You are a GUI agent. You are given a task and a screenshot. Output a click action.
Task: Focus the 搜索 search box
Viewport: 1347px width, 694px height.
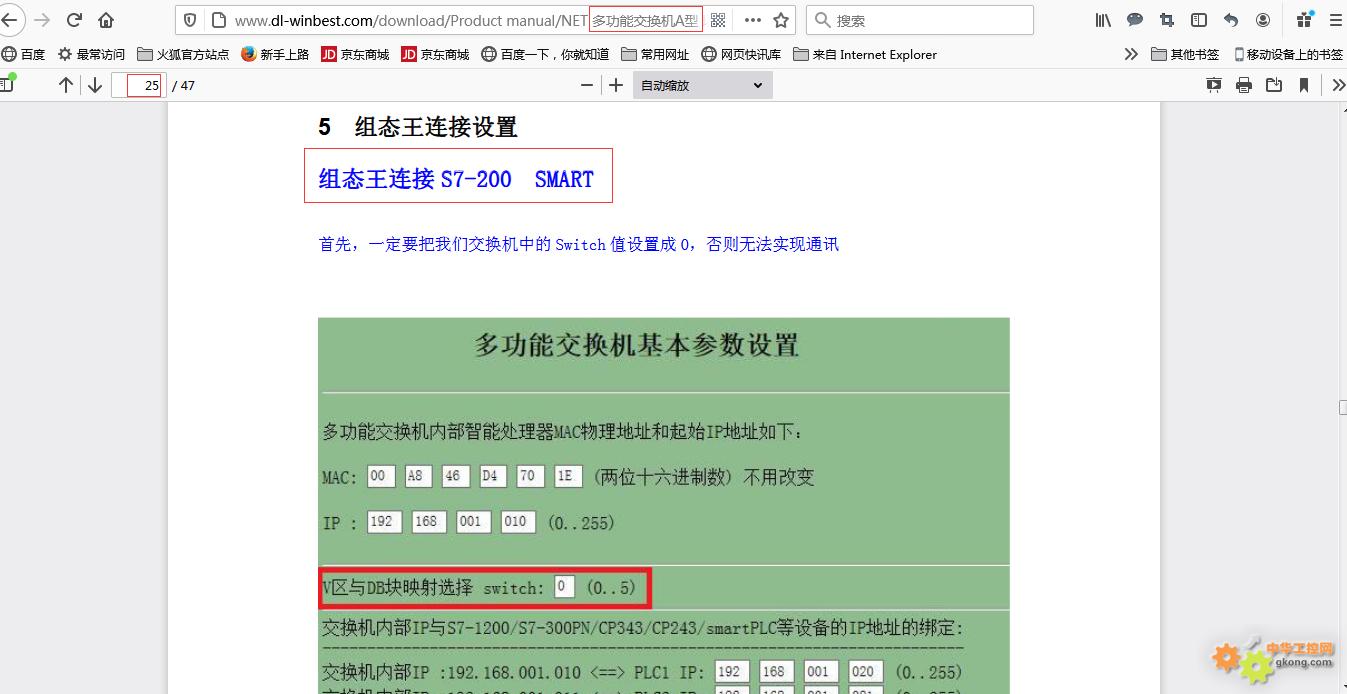920,20
